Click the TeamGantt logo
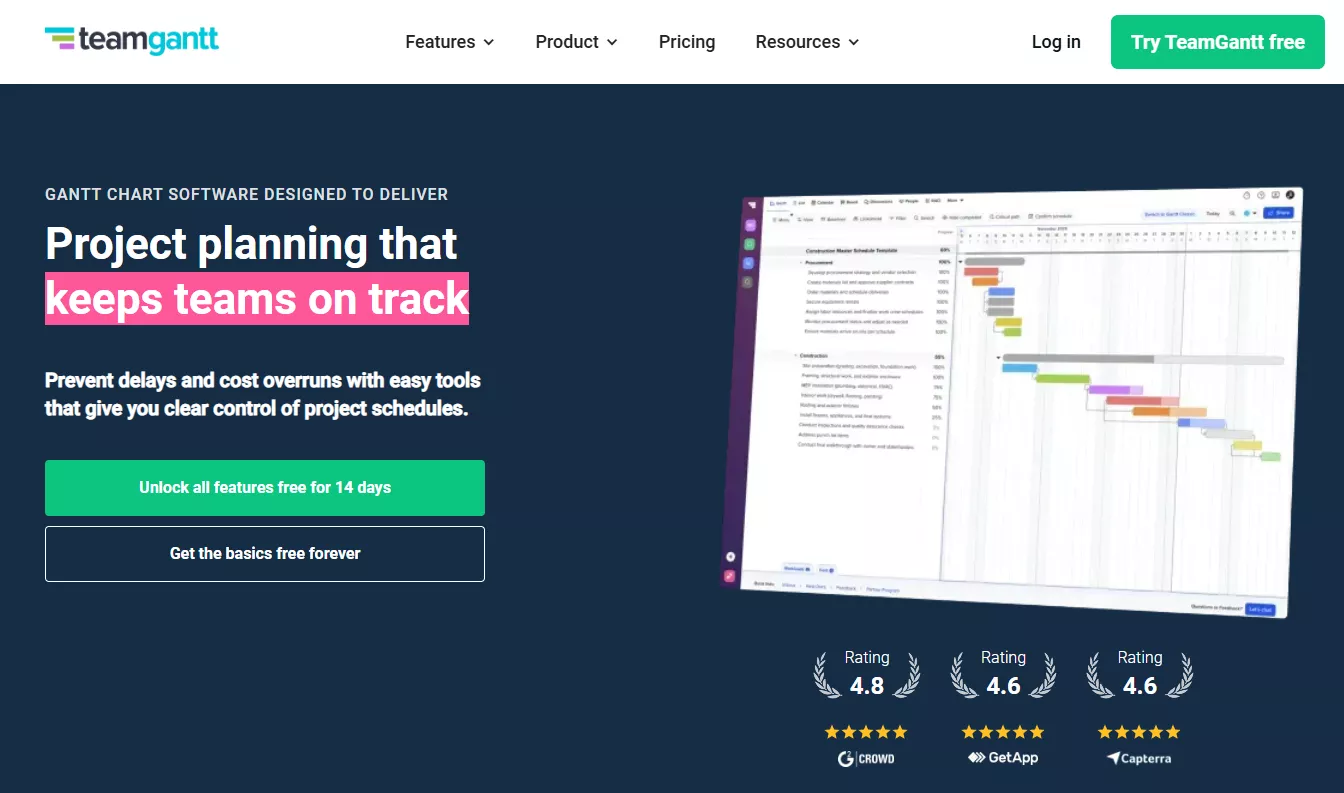This screenshot has height=793, width=1344. (132, 40)
